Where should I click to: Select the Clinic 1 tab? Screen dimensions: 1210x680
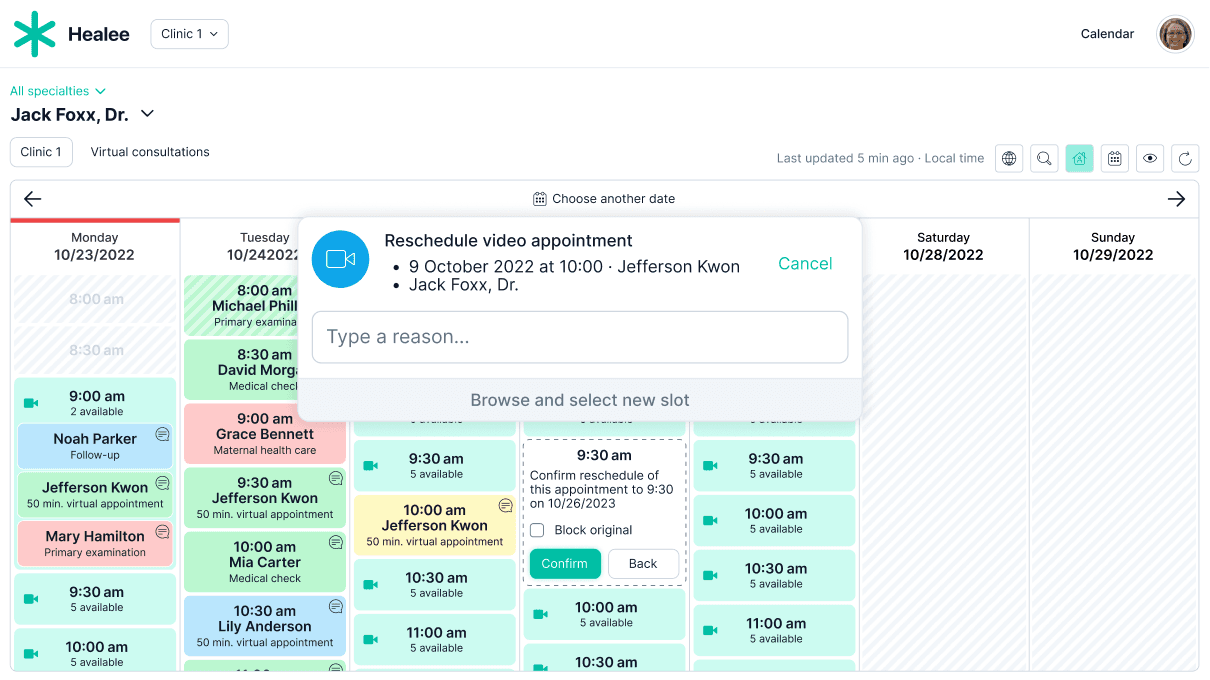[x=41, y=152]
